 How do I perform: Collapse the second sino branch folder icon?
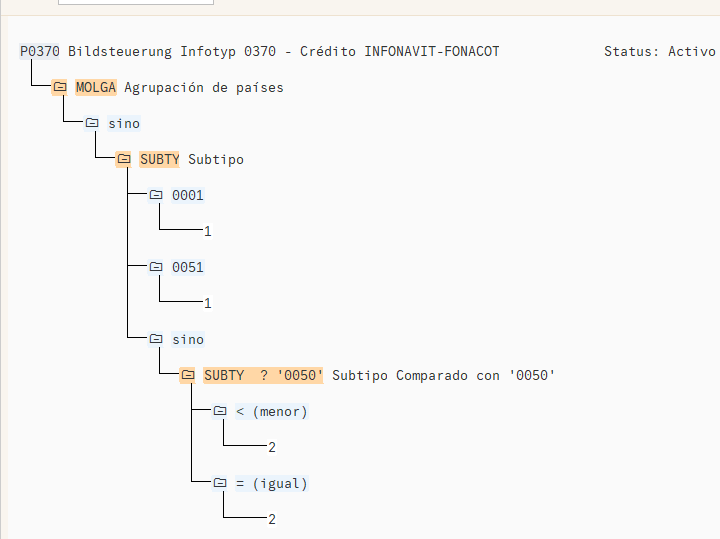(156, 339)
